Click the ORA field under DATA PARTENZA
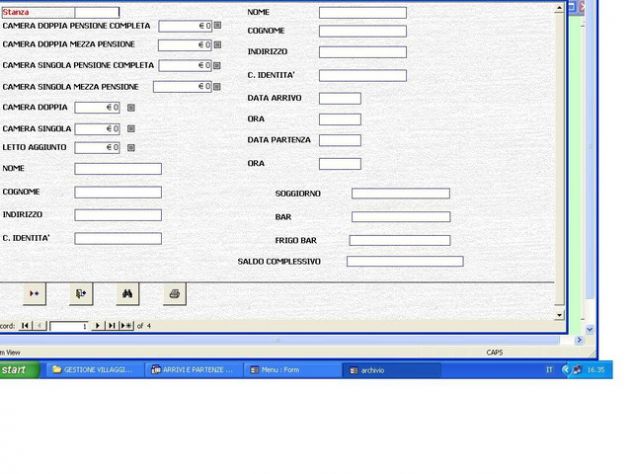This screenshot has width=632, height=474. click(340, 164)
